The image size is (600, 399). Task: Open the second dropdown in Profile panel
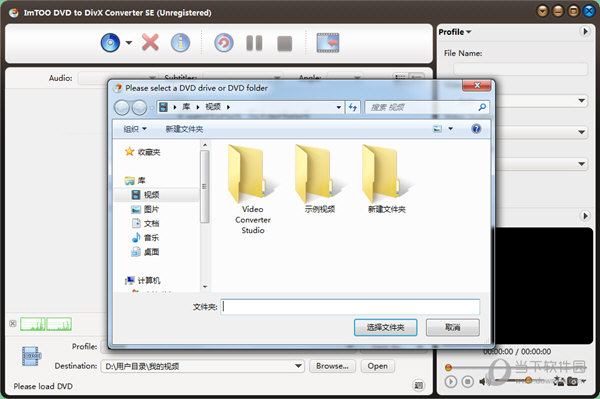582,132
